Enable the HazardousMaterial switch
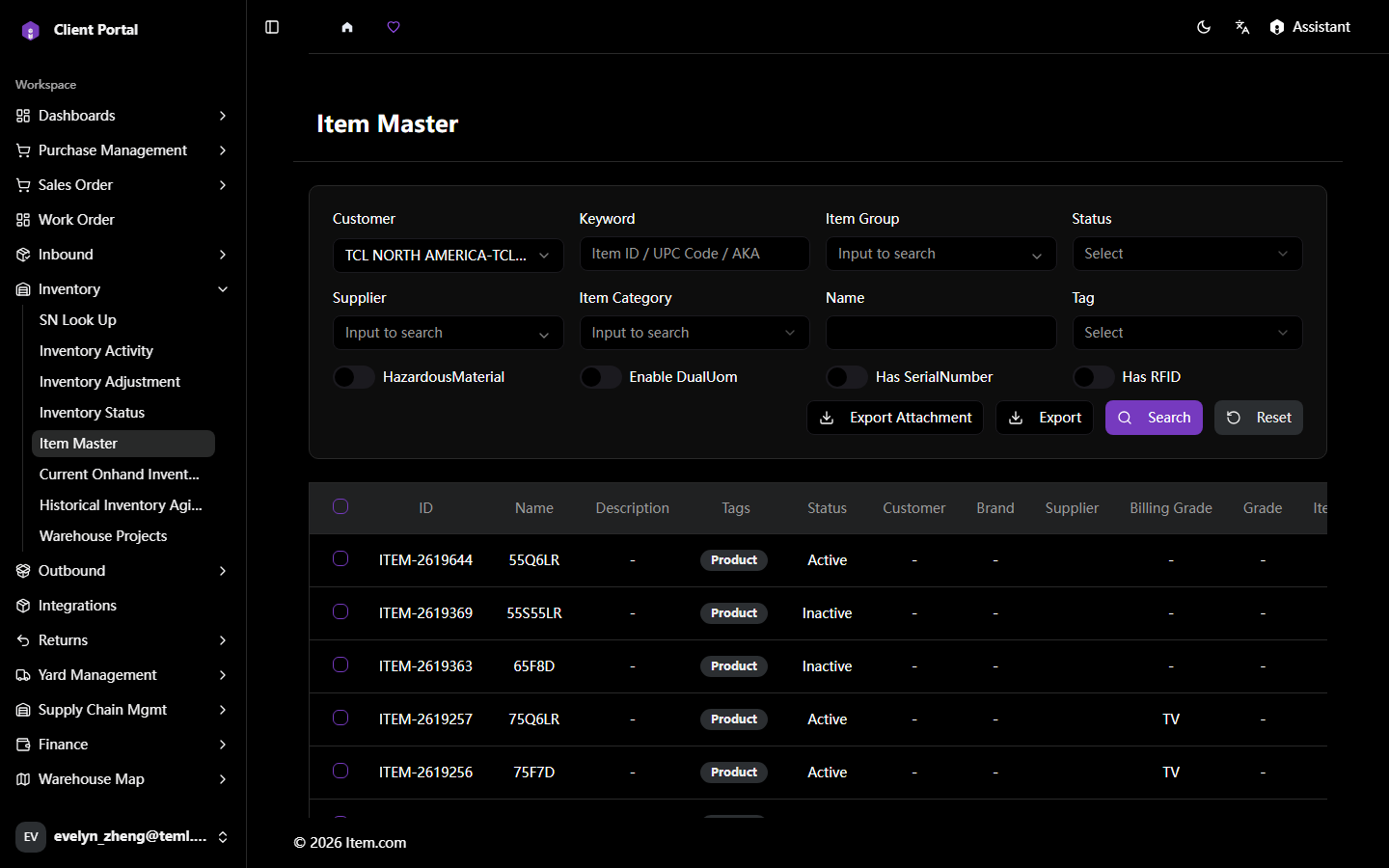The image size is (1389, 868). (x=354, y=377)
